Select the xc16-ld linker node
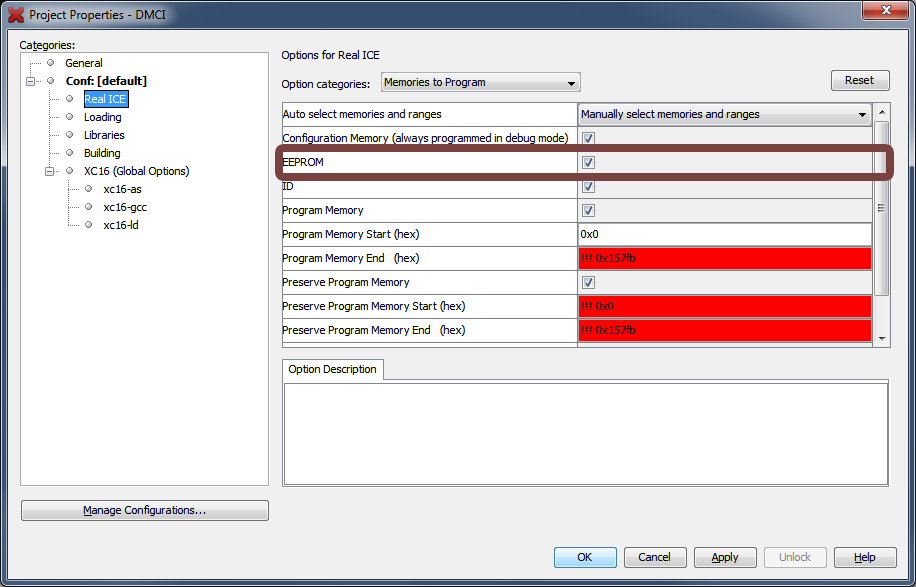Image resolution: width=916 pixels, height=587 pixels. (x=122, y=225)
